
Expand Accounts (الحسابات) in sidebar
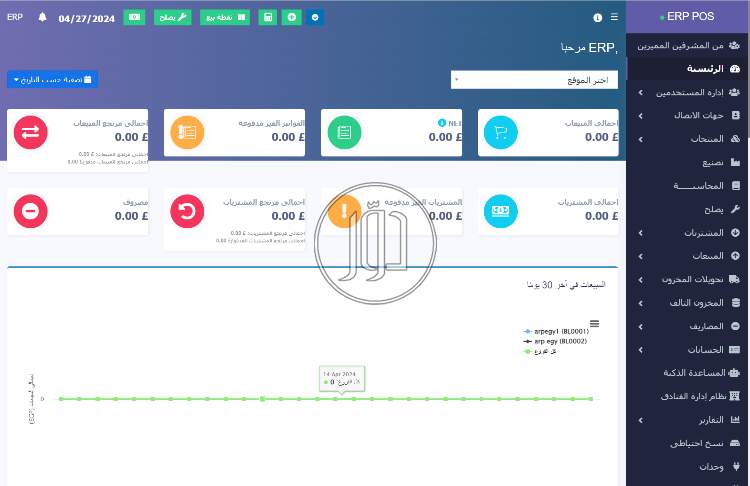pos(688,350)
